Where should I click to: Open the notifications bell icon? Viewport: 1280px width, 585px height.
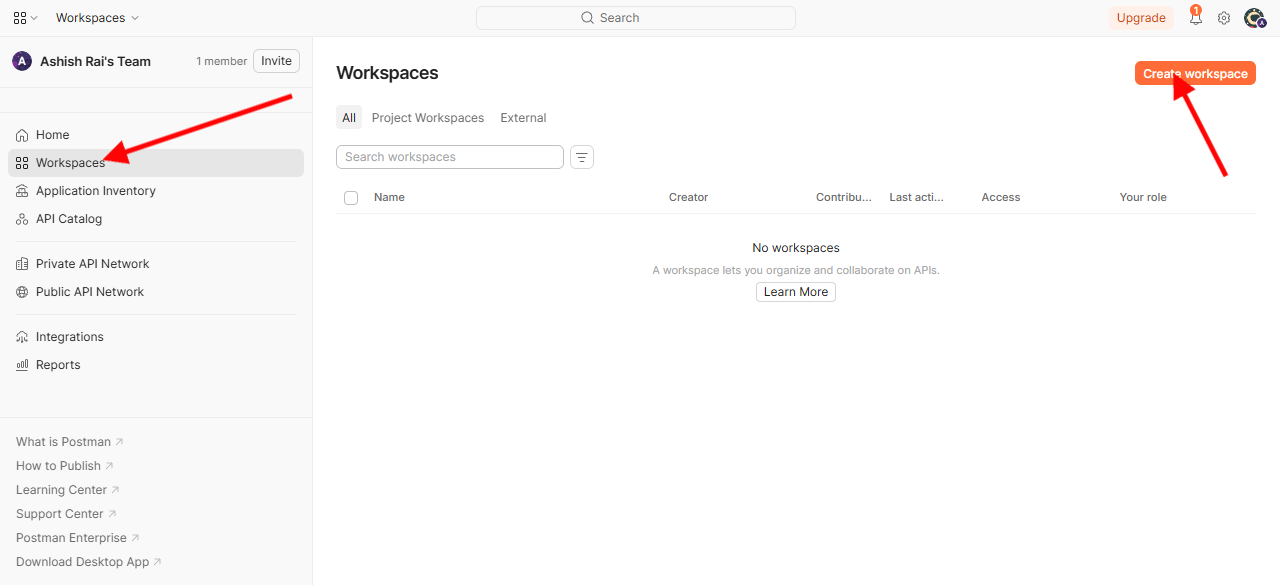click(1195, 17)
